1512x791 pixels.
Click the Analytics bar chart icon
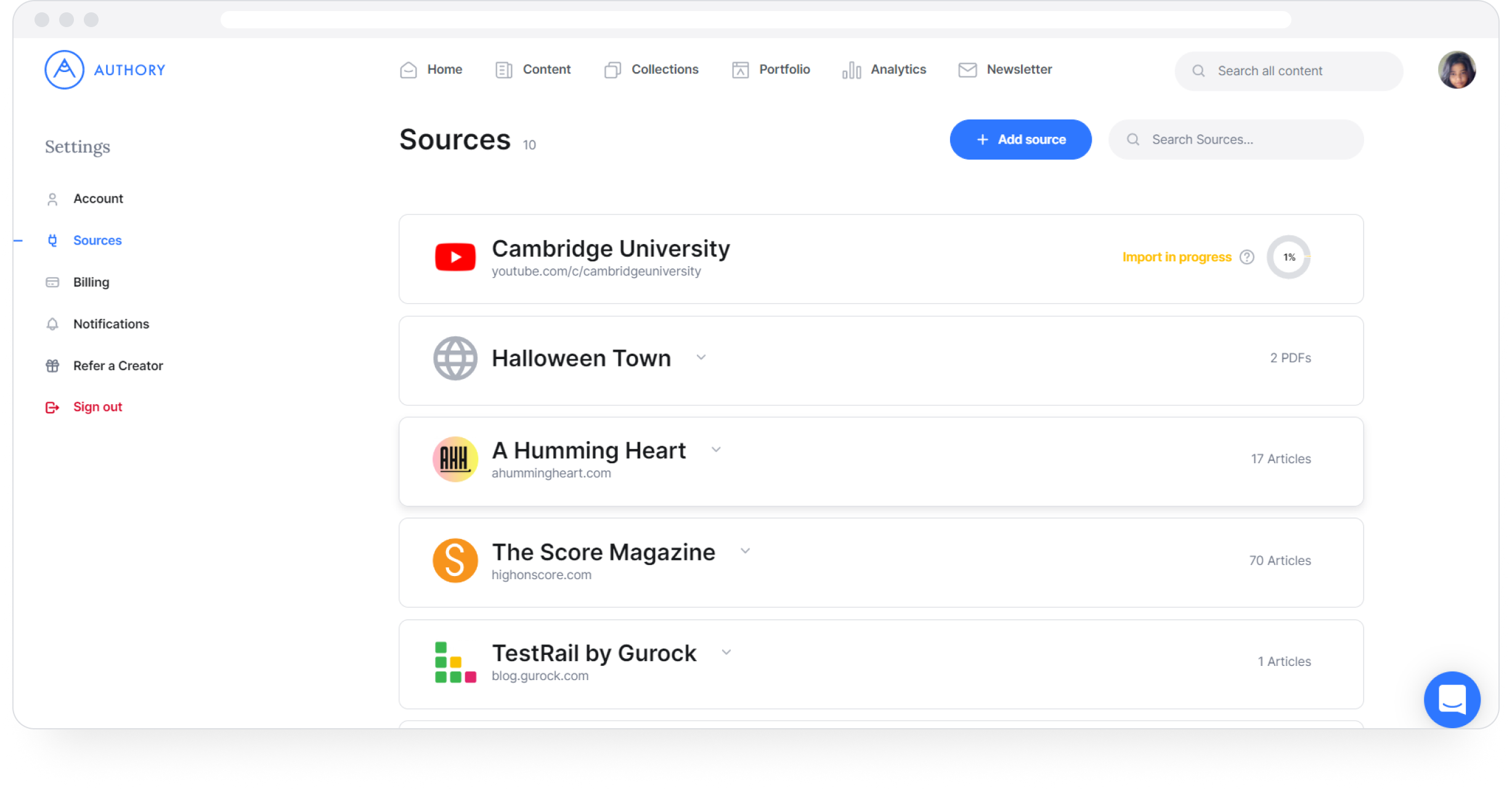(x=852, y=70)
